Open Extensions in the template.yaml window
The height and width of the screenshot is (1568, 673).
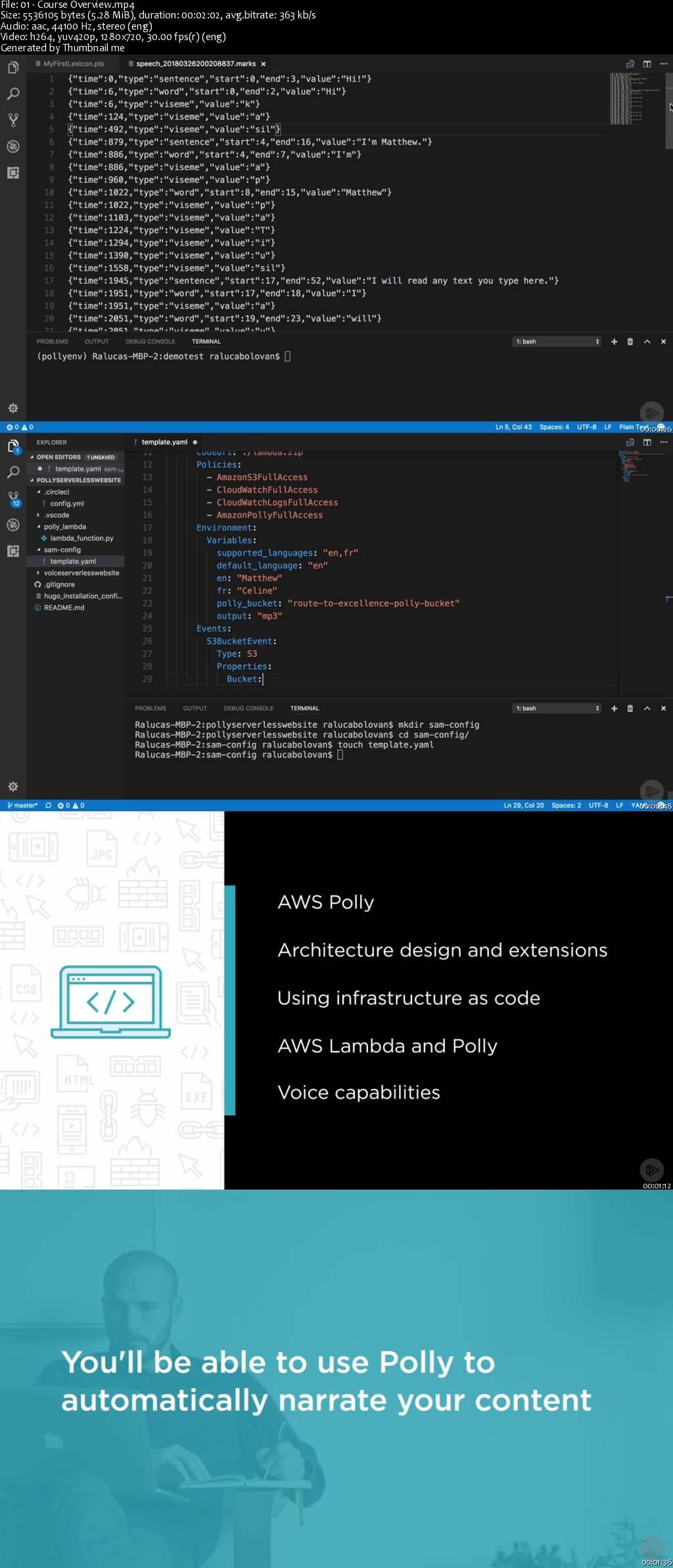click(x=12, y=551)
